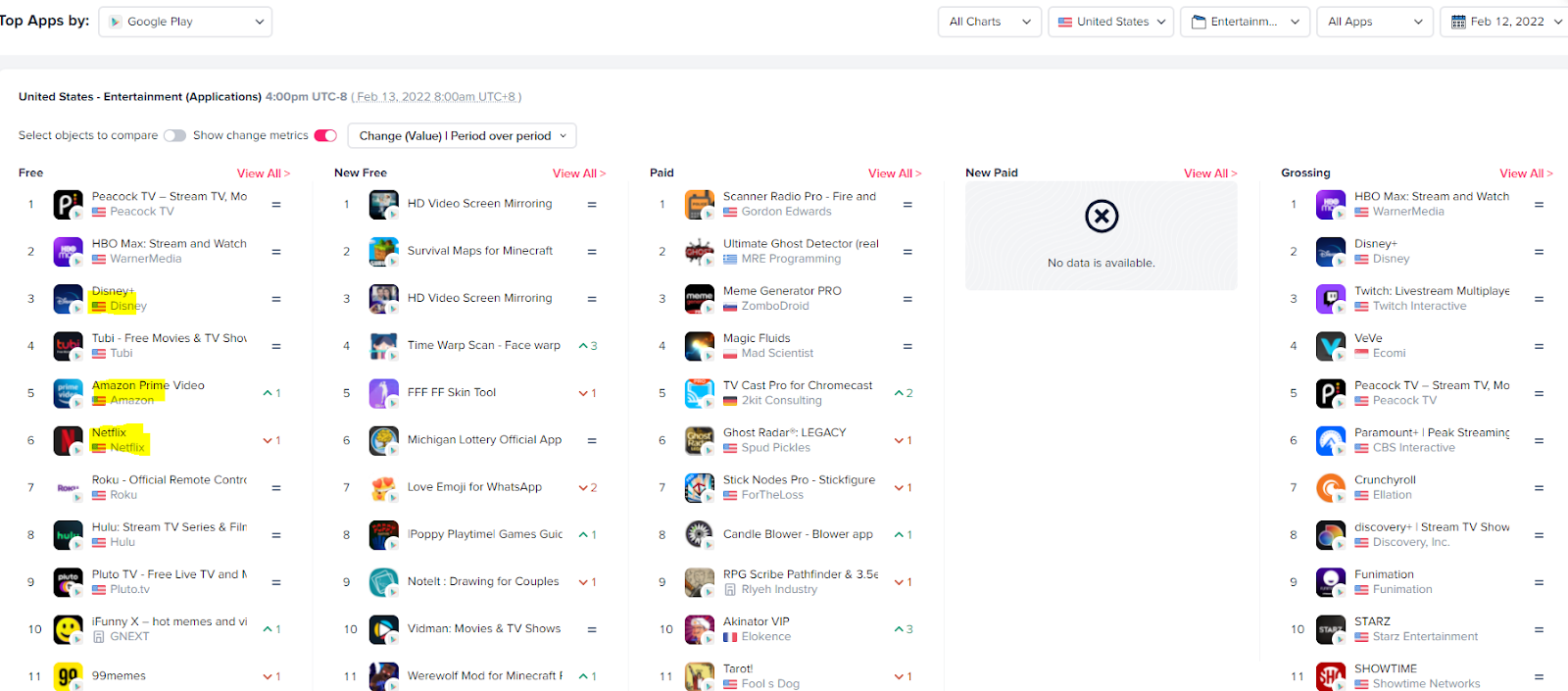Viewport: 1568px width, 691px height.
Task: Open Akinator VIP app title
Action: [x=756, y=621]
